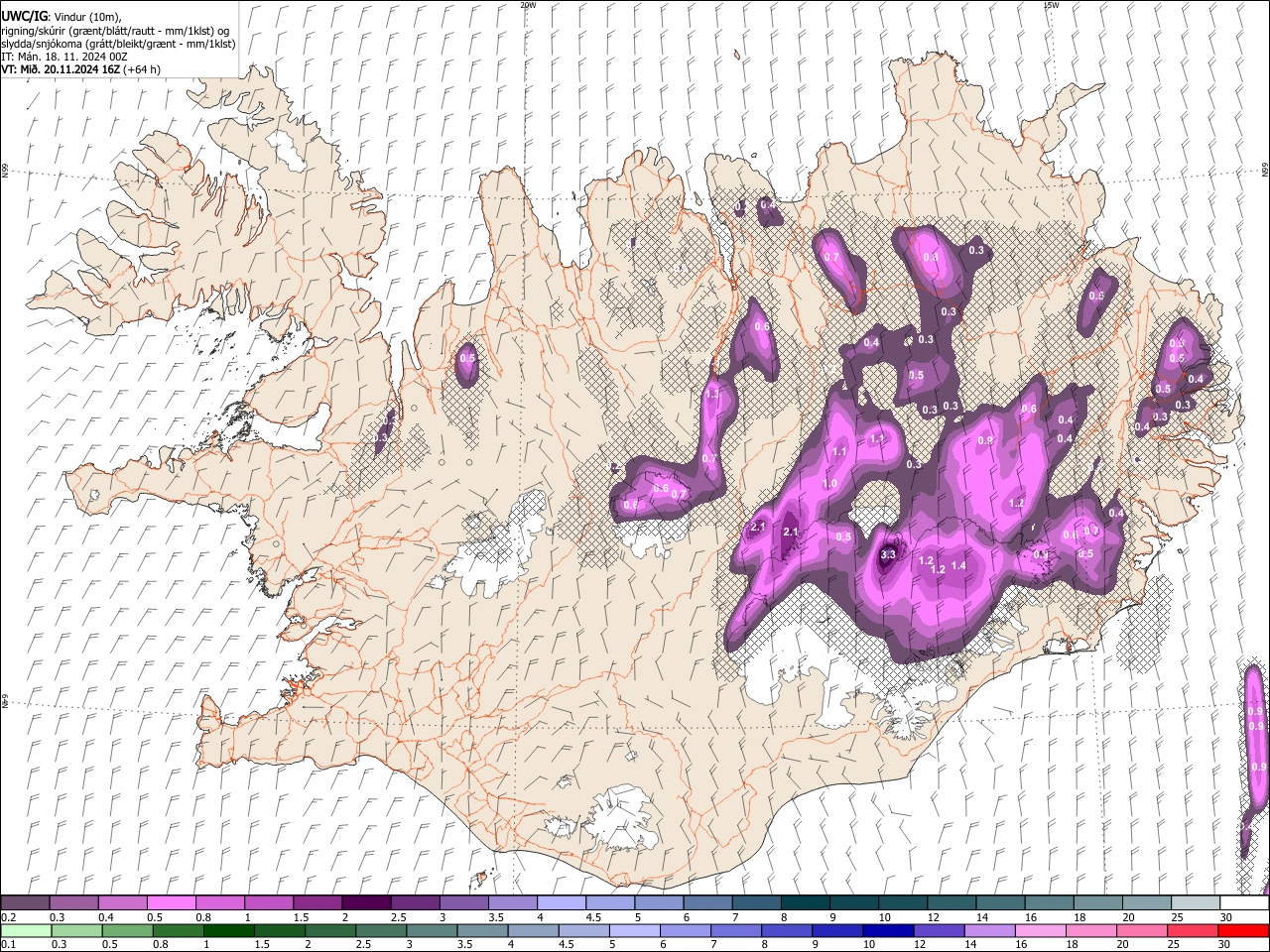Image resolution: width=1270 pixels, height=952 pixels.
Task: Select the darkest green 1–1.5 swatch in lower scale
Action: tap(228, 930)
